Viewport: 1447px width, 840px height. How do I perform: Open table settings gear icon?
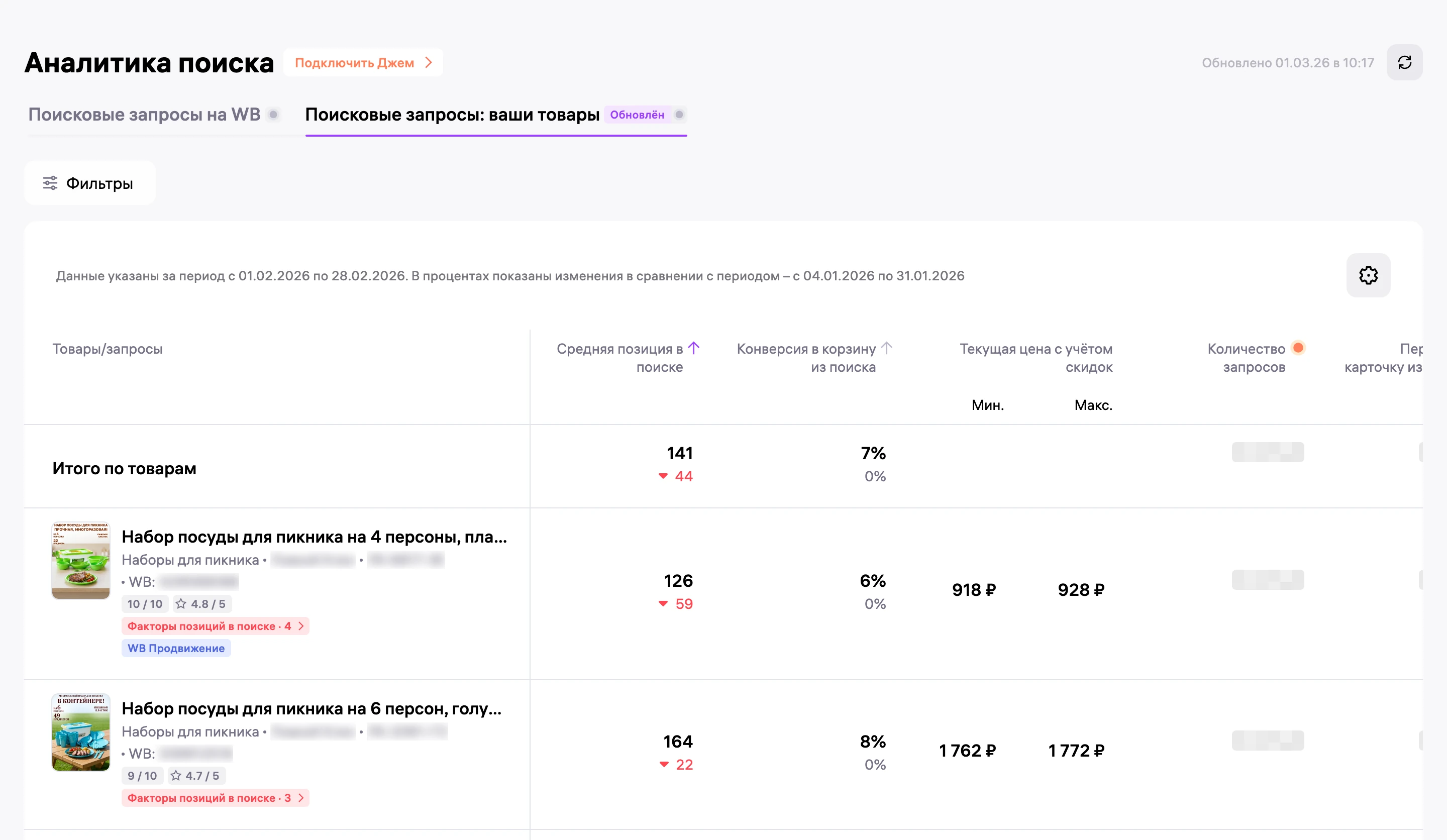[x=1368, y=276]
